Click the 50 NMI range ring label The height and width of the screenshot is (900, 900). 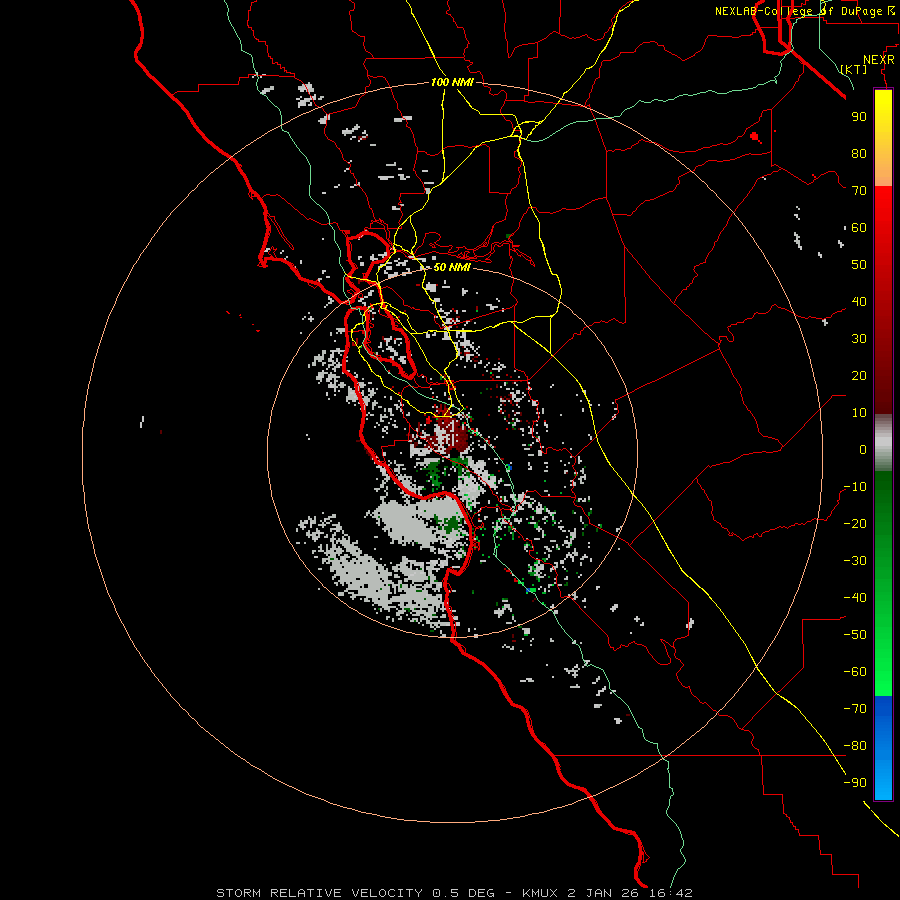tap(452, 267)
